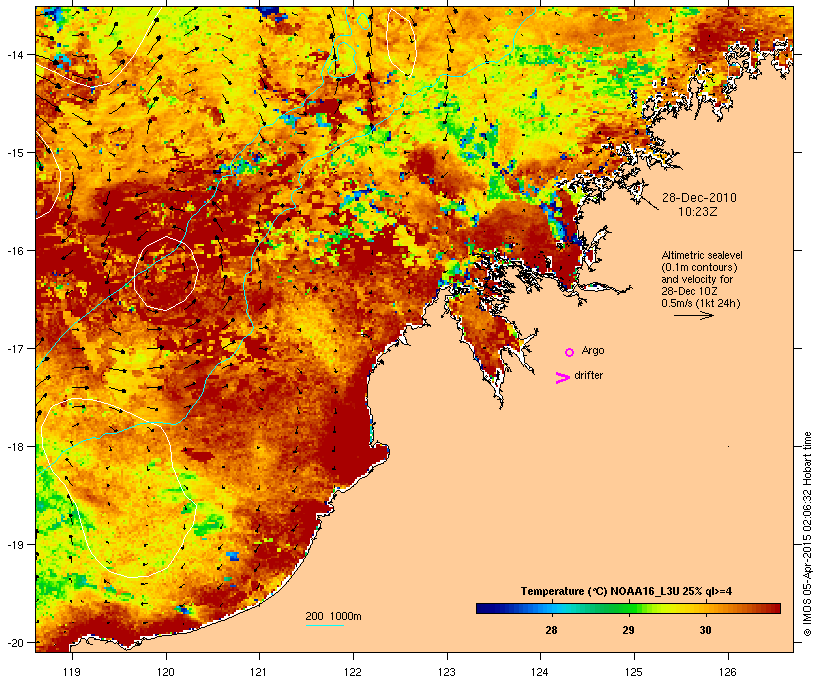Image resolution: width=820 pixels, height=680 pixels.
Task: Click the latitude axis label '-17'
Action: pyautogui.click(x=14, y=348)
